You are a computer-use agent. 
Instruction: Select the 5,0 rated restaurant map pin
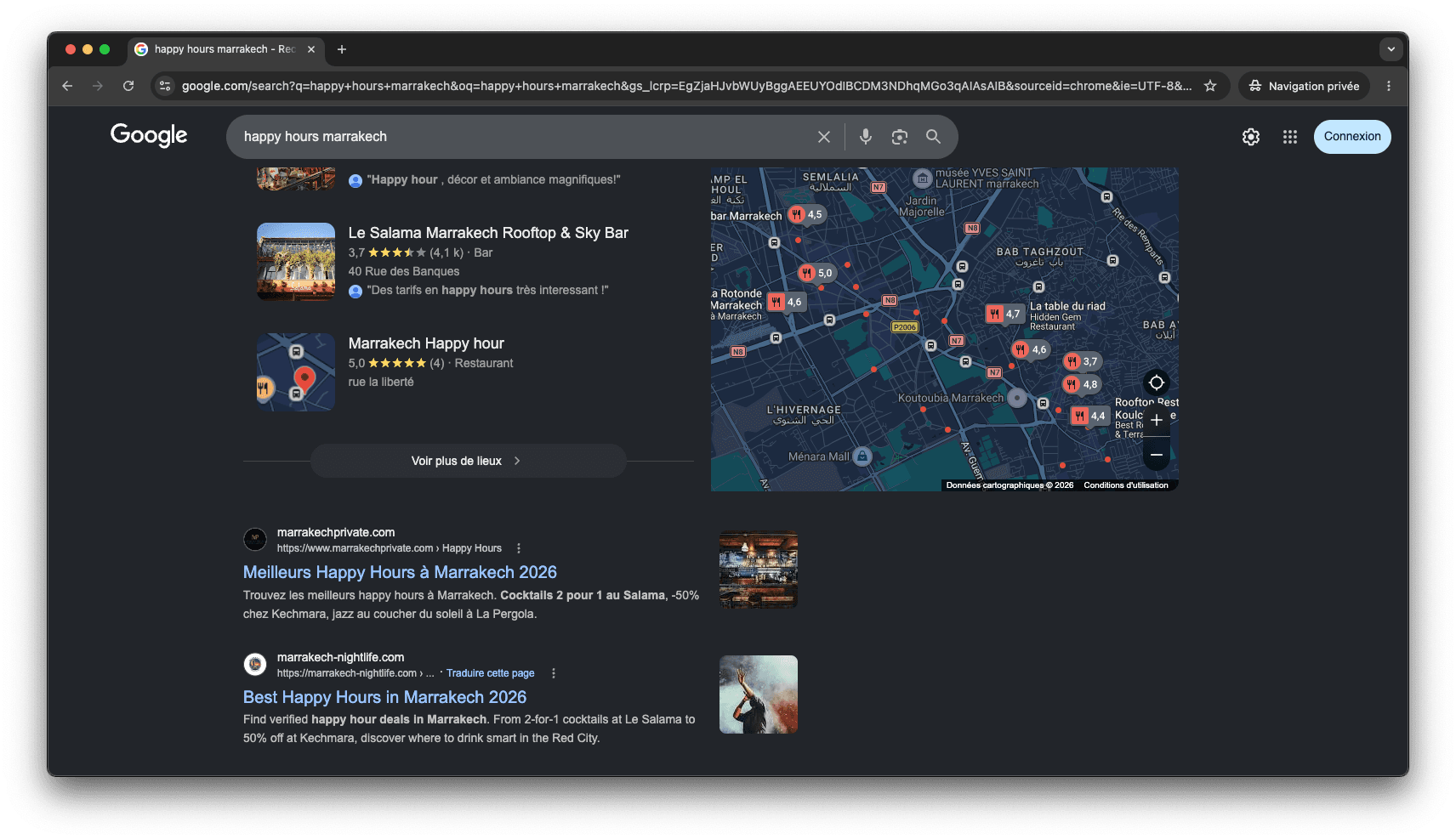(816, 273)
